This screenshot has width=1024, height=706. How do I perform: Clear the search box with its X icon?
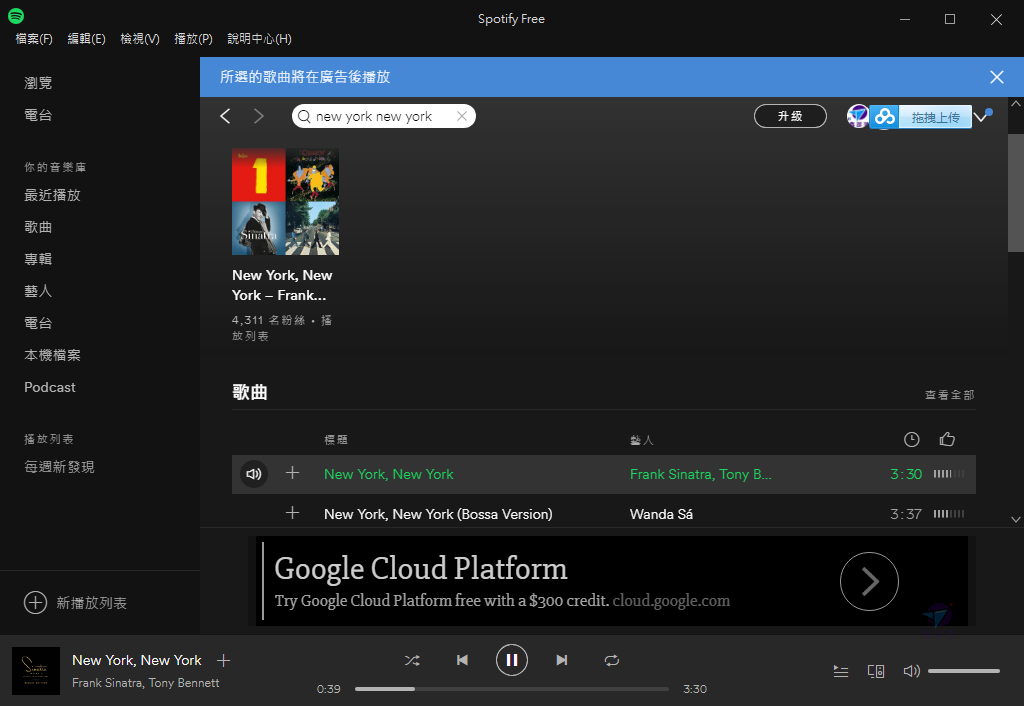tap(462, 116)
